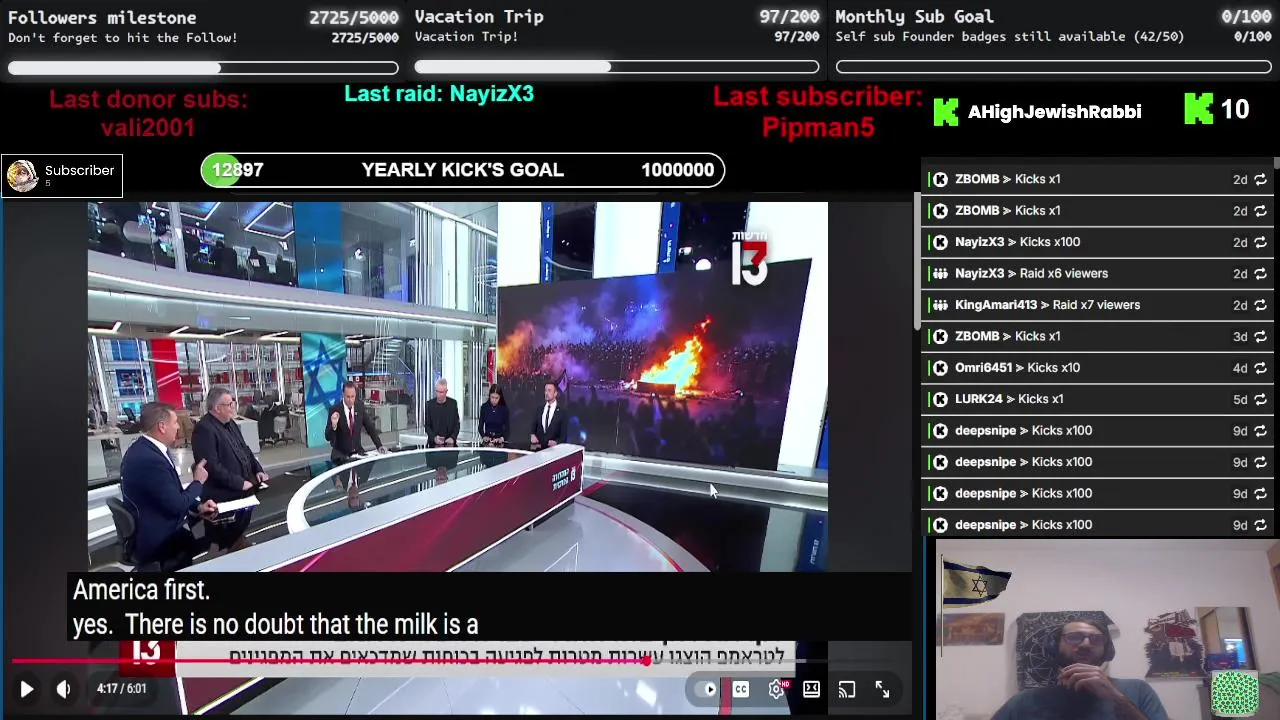The width and height of the screenshot is (1280, 720).
Task: Cast the video to a device
Action: point(847,689)
